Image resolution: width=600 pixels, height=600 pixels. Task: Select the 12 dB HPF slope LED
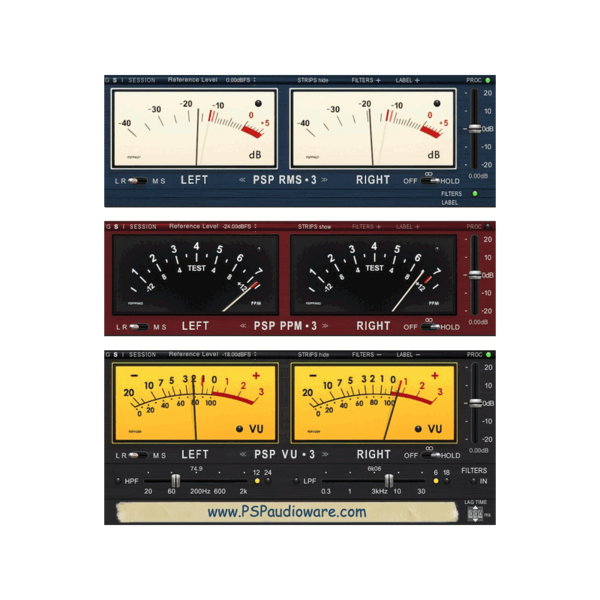[257, 481]
